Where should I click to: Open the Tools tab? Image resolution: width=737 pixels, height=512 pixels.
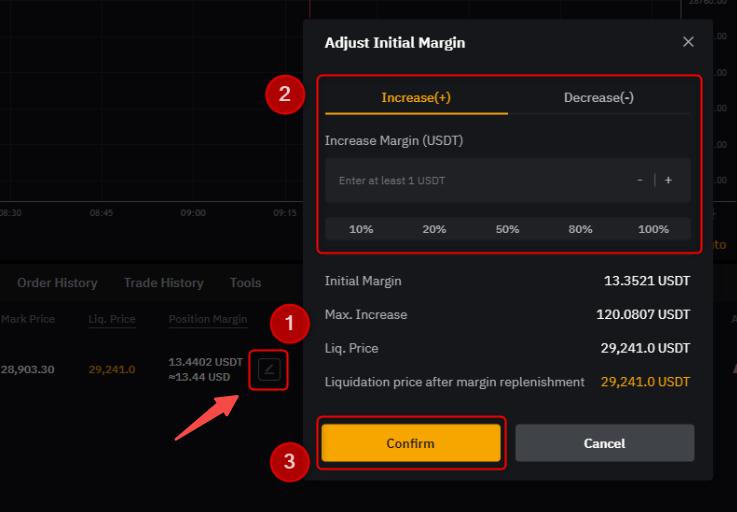click(245, 283)
